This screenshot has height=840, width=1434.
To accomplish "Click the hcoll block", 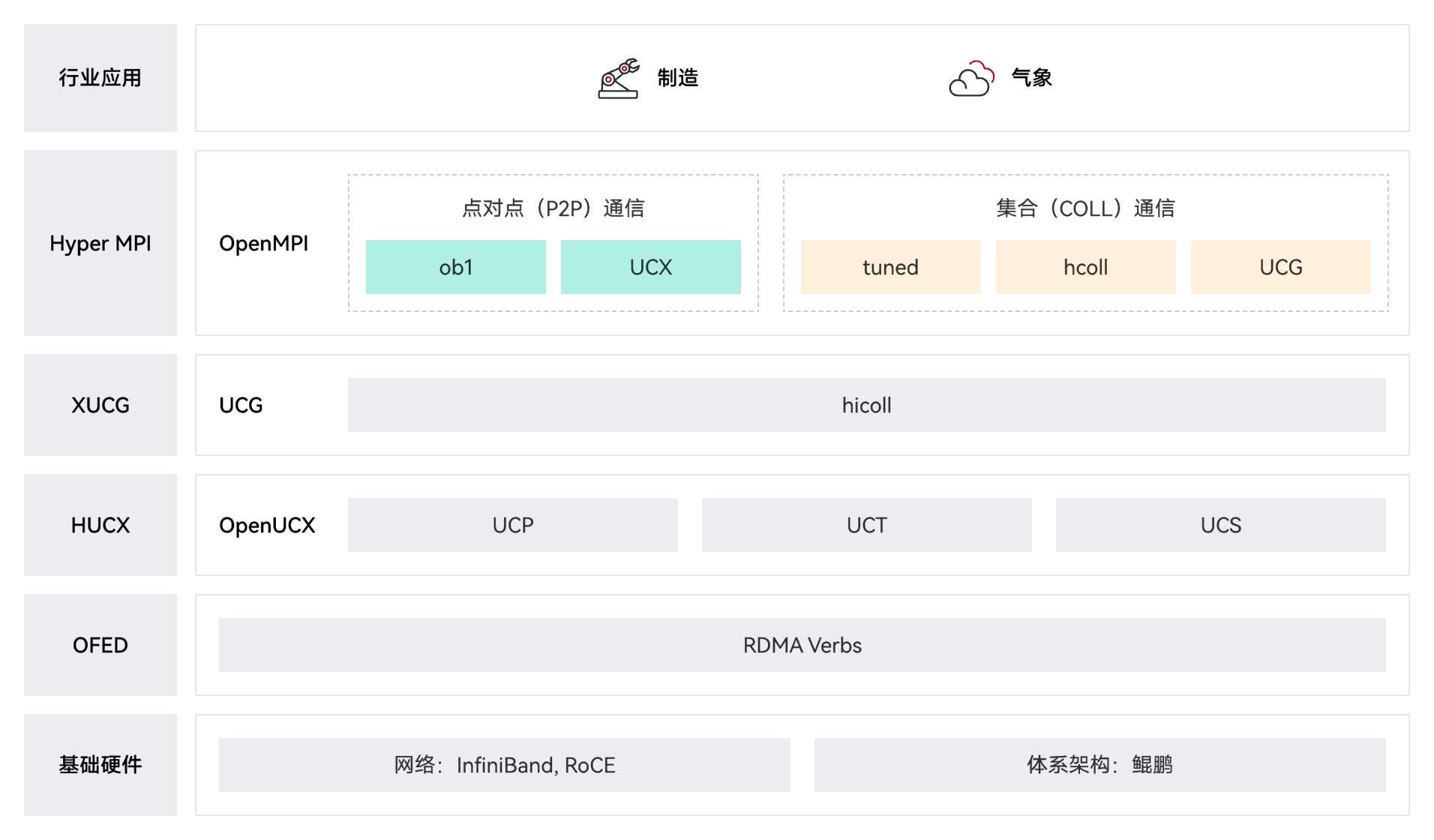I will [1086, 267].
